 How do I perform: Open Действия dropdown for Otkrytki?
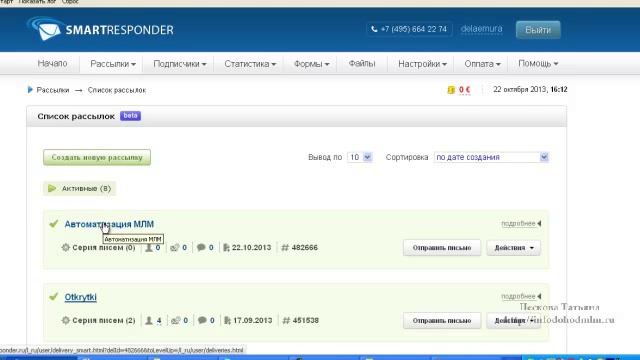pos(513,320)
